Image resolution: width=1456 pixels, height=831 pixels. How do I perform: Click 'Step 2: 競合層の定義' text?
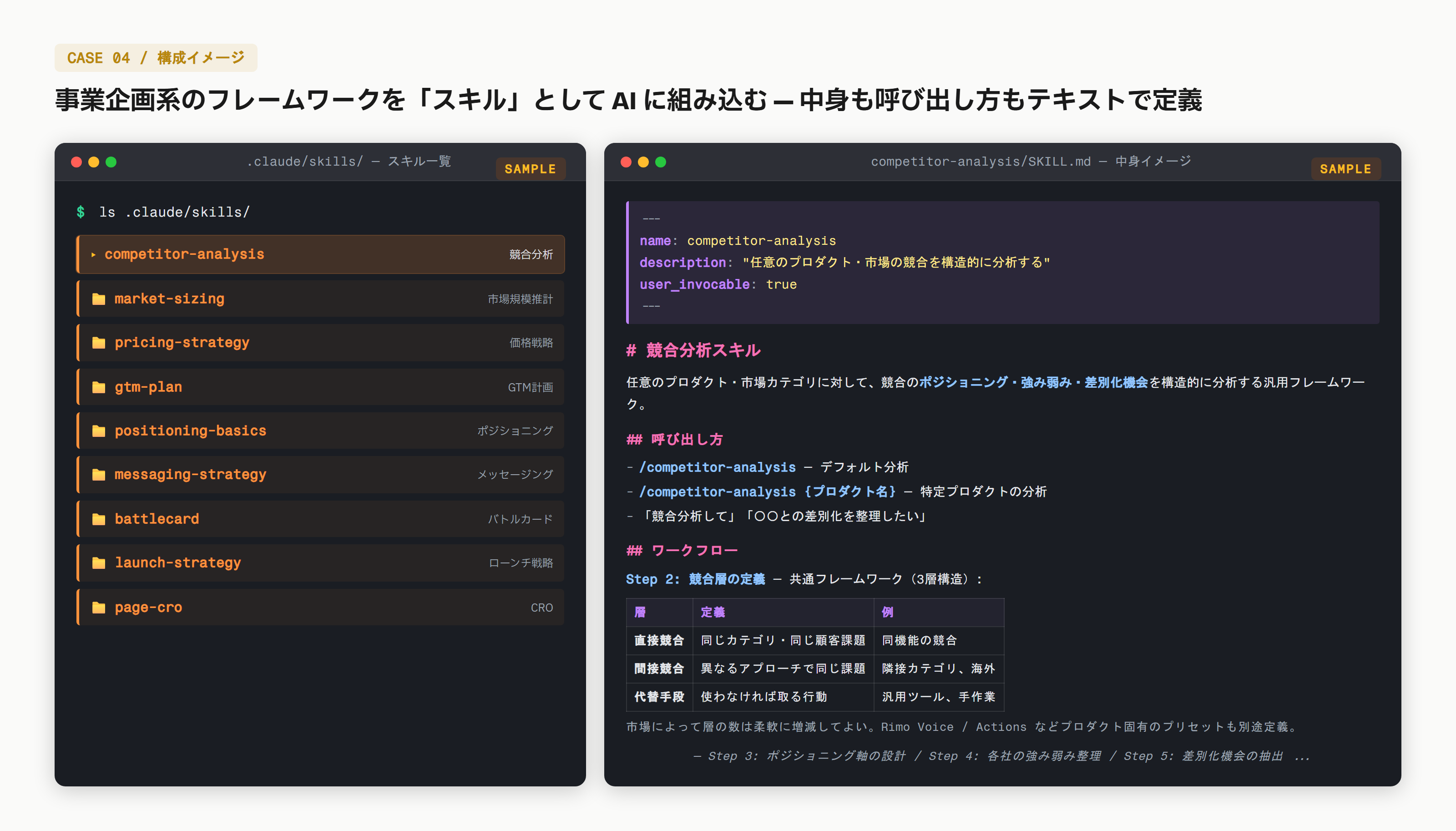[696, 579]
